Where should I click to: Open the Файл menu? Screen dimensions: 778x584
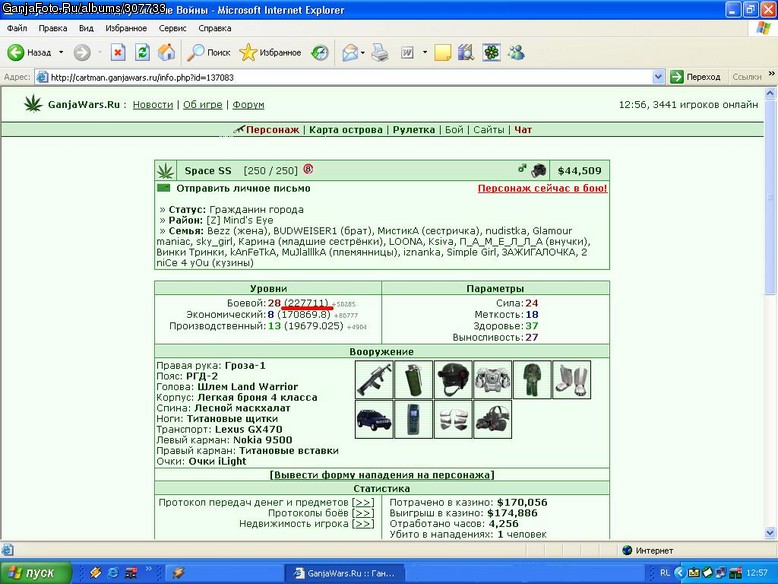[x=17, y=28]
